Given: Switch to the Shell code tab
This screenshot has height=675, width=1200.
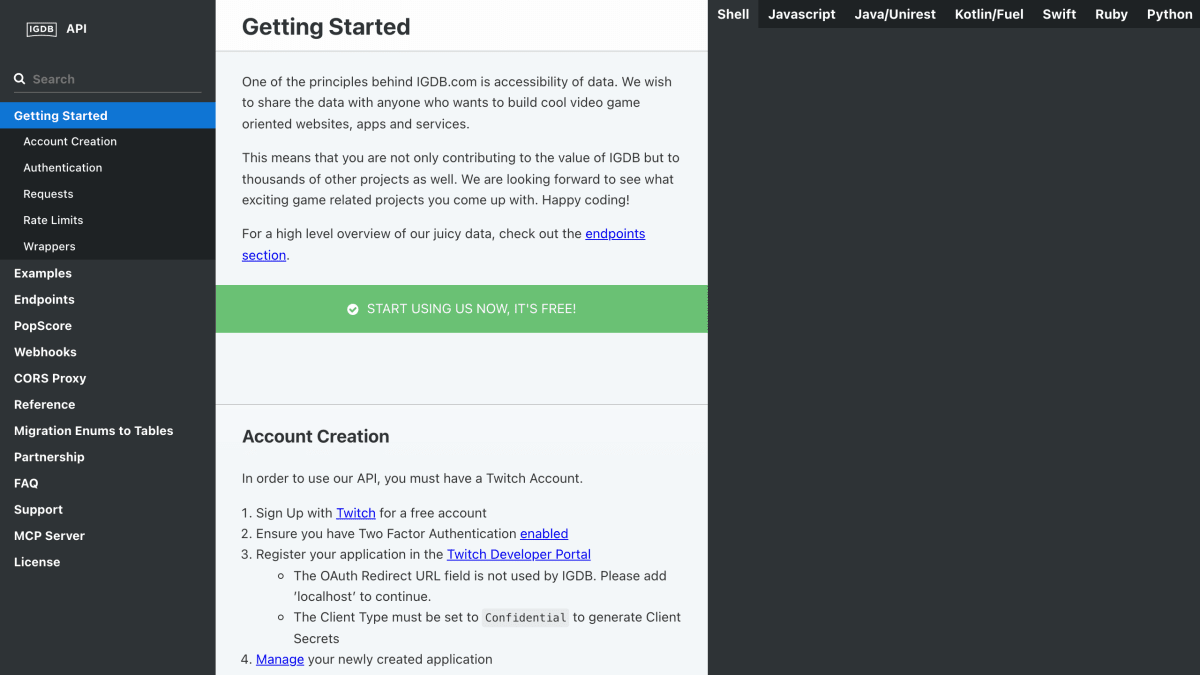Looking at the screenshot, I should coord(733,14).
